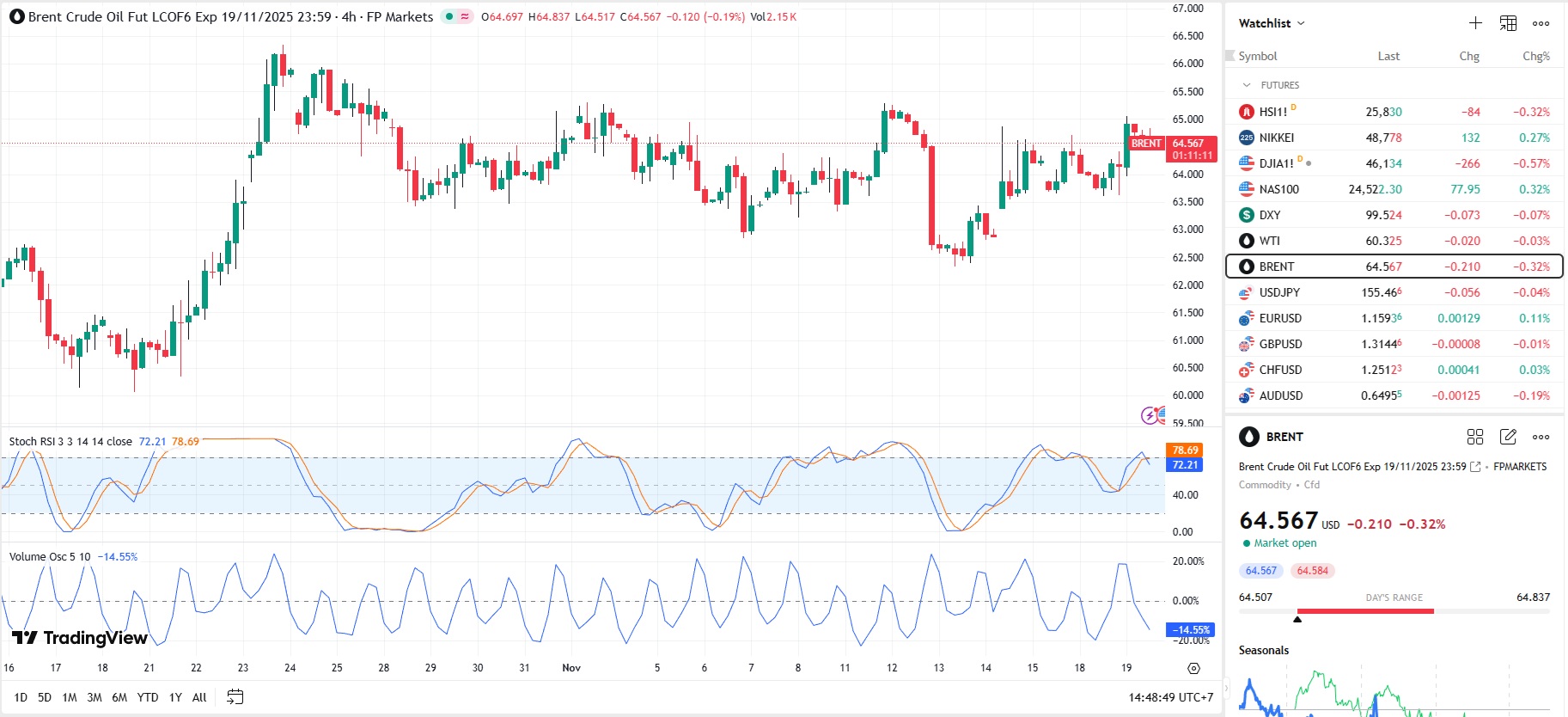Open the Watchlist more options menu
This screenshot has width=1568, height=717.
pyautogui.click(x=1541, y=23)
